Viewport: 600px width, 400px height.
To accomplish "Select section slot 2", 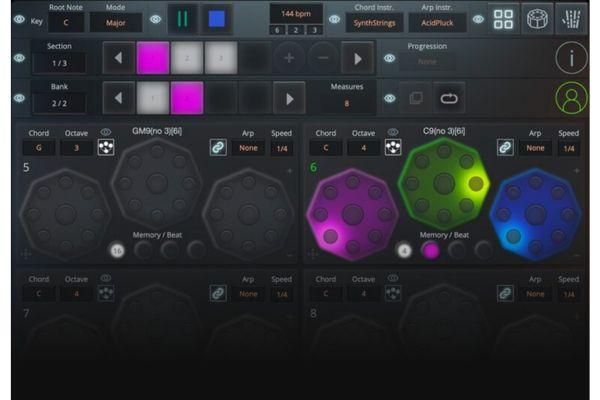I will pos(186,59).
